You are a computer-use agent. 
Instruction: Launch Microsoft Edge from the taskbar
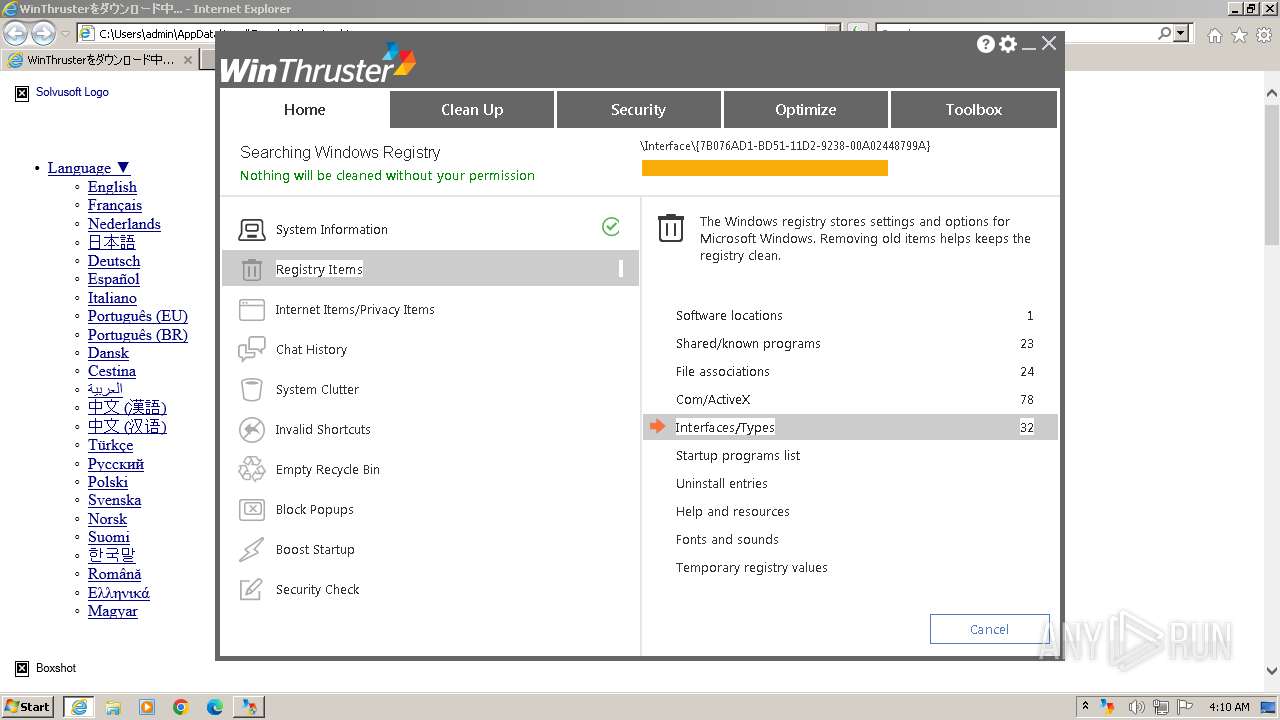pos(215,707)
